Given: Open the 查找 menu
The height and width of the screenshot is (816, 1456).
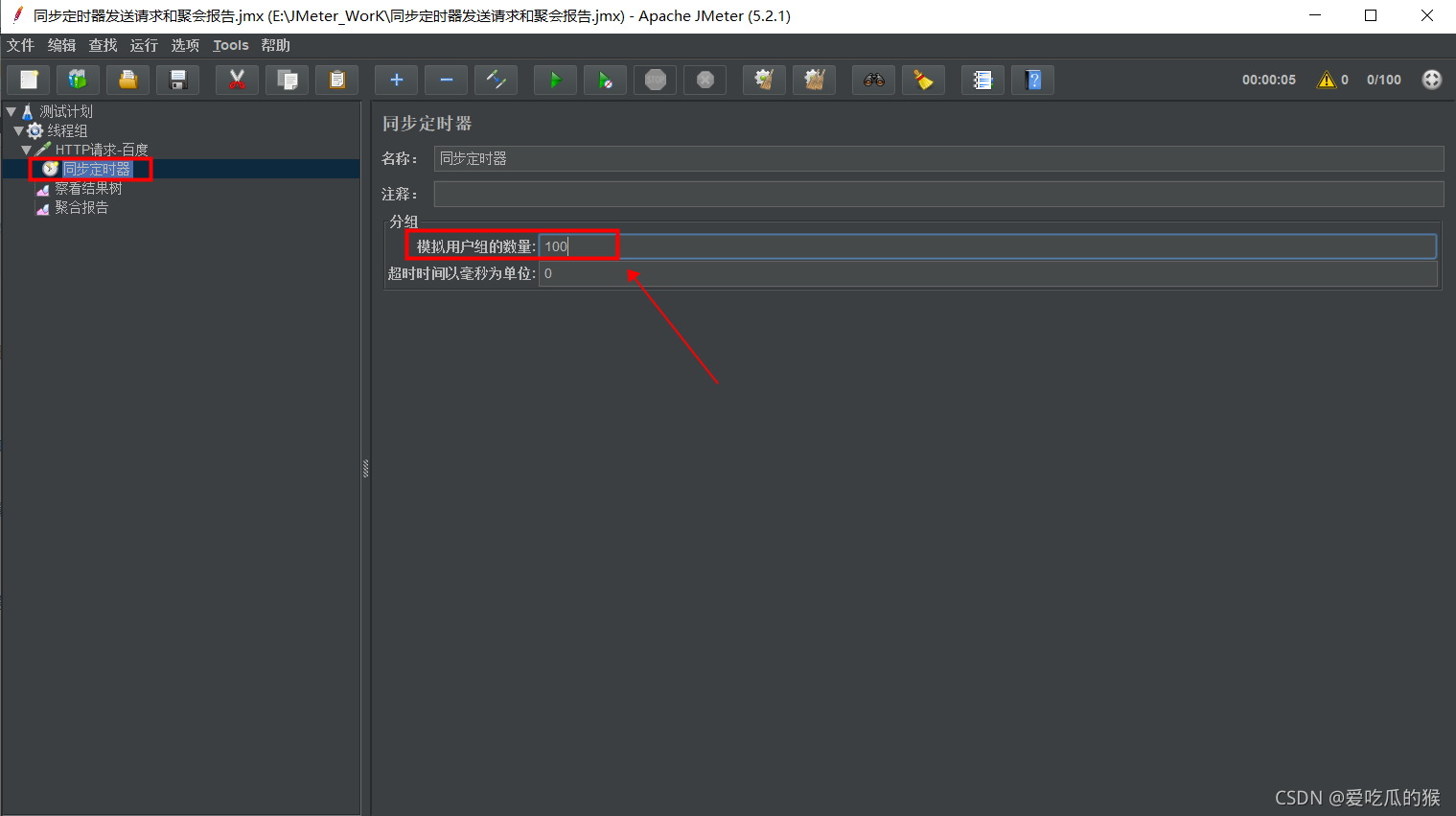Looking at the screenshot, I should coord(104,45).
